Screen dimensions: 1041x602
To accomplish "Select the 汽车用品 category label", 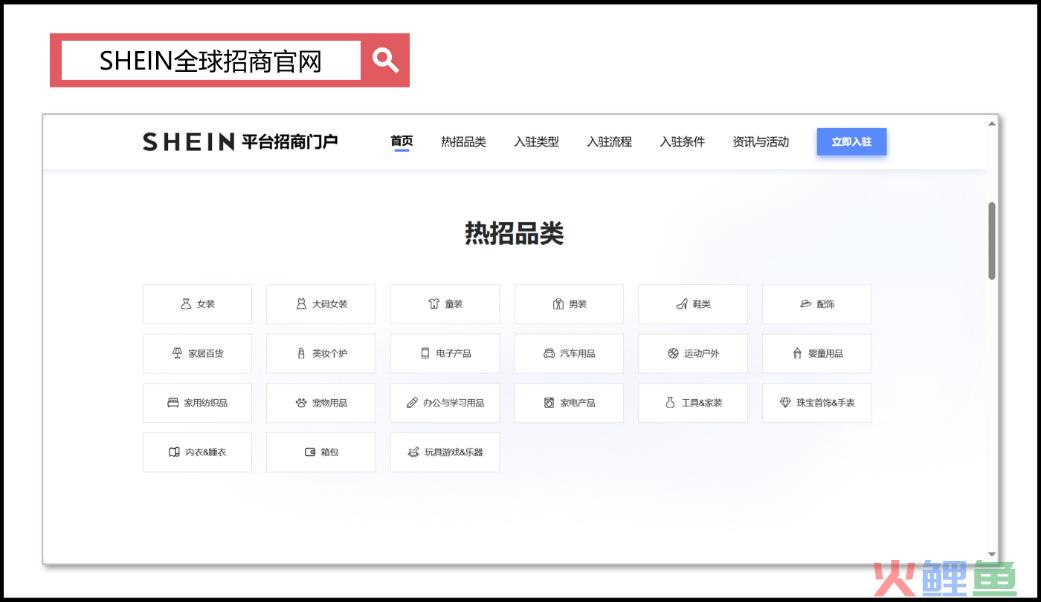I will coord(578,353).
